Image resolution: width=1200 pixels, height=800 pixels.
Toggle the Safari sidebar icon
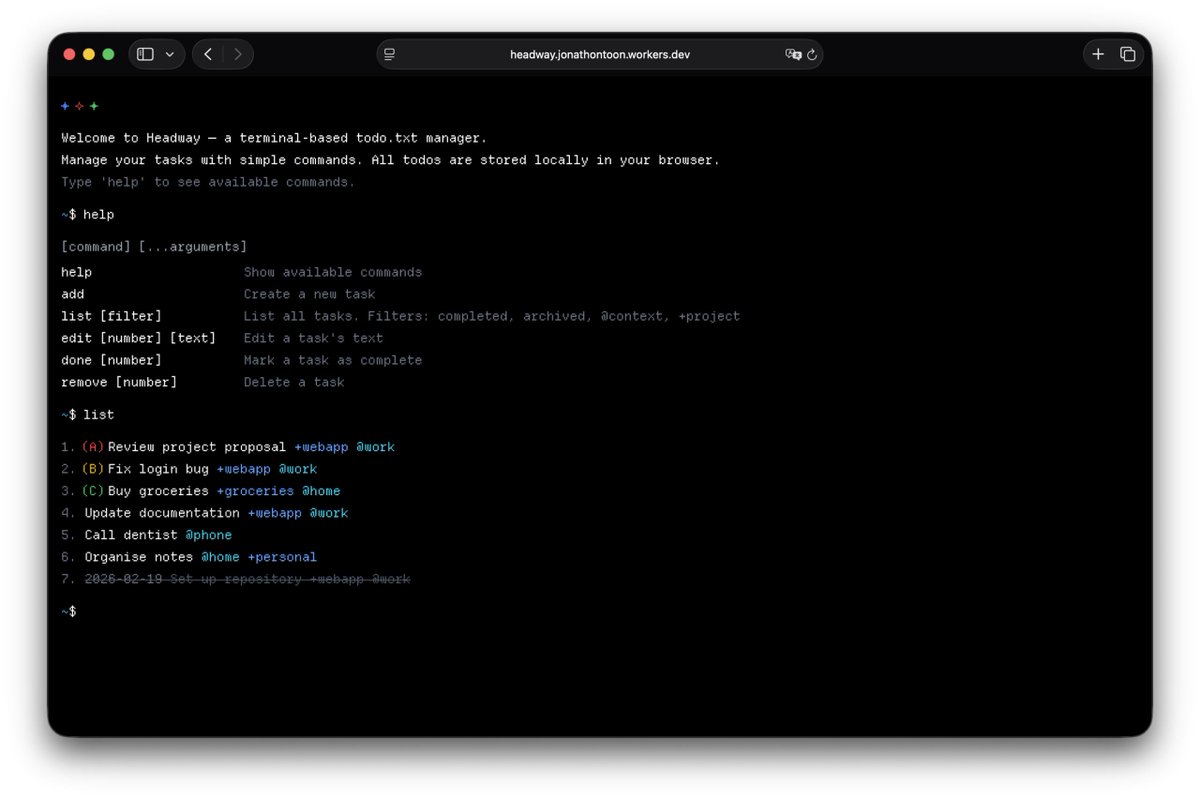tap(145, 54)
